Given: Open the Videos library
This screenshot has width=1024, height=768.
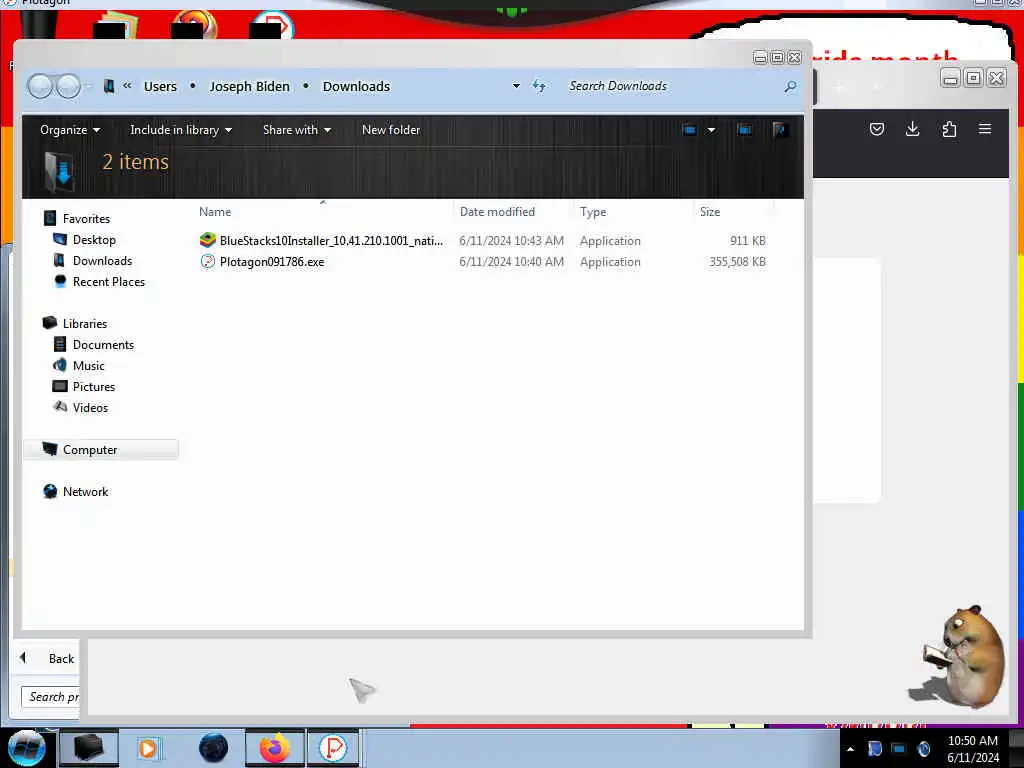Looking at the screenshot, I should click(x=90, y=408).
